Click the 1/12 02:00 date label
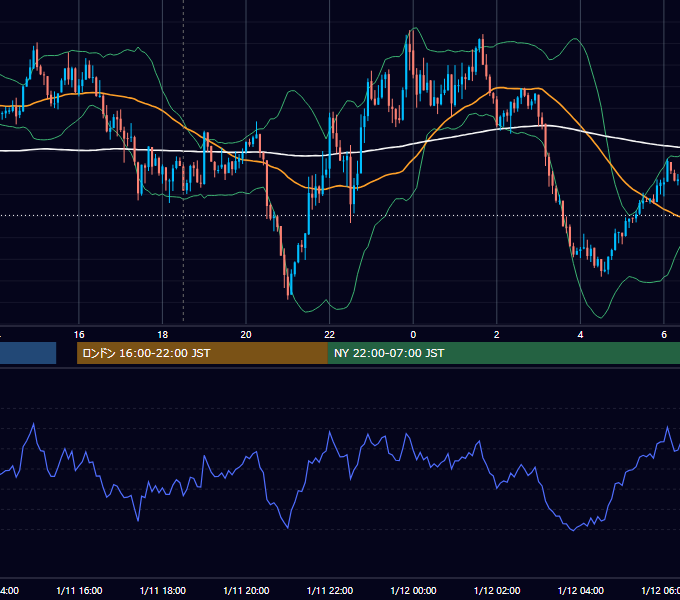The height and width of the screenshot is (600, 680). coord(497,590)
